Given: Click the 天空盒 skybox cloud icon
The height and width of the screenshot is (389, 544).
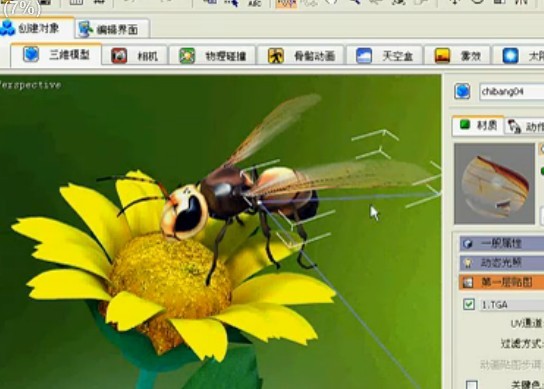Looking at the screenshot, I should click(364, 56).
